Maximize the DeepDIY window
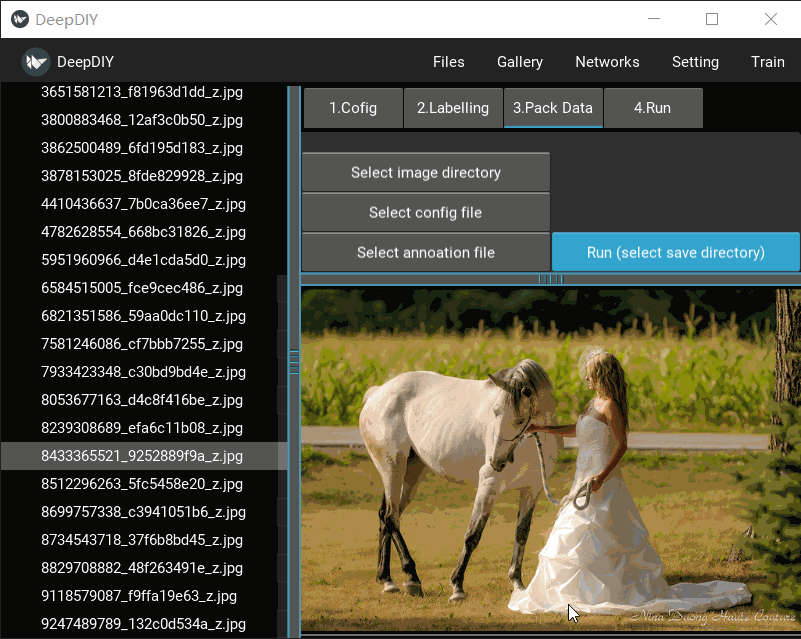The width and height of the screenshot is (801, 639). (x=712, y=19)
